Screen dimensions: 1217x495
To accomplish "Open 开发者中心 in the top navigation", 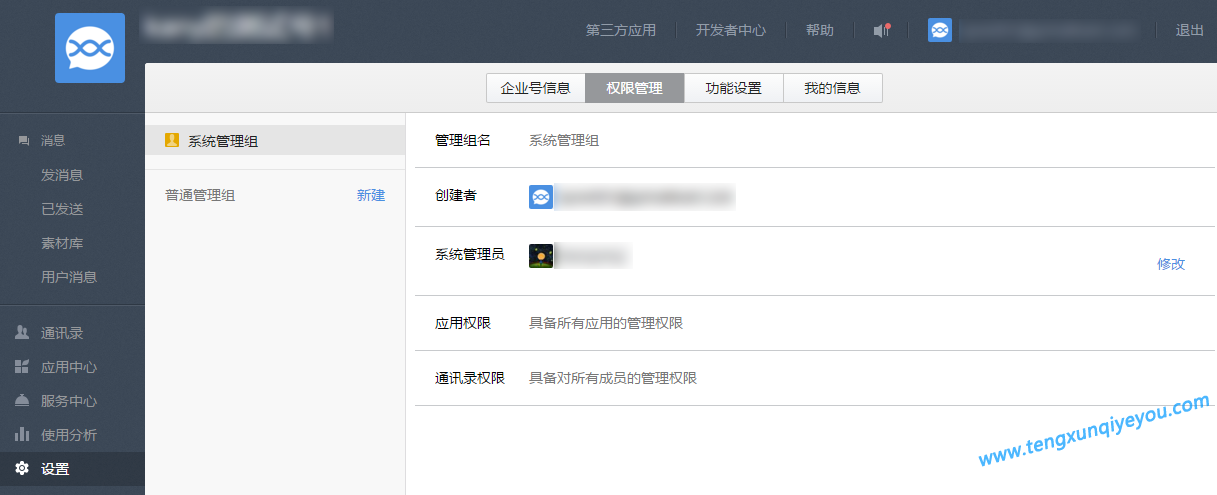I will coord(731,30).
